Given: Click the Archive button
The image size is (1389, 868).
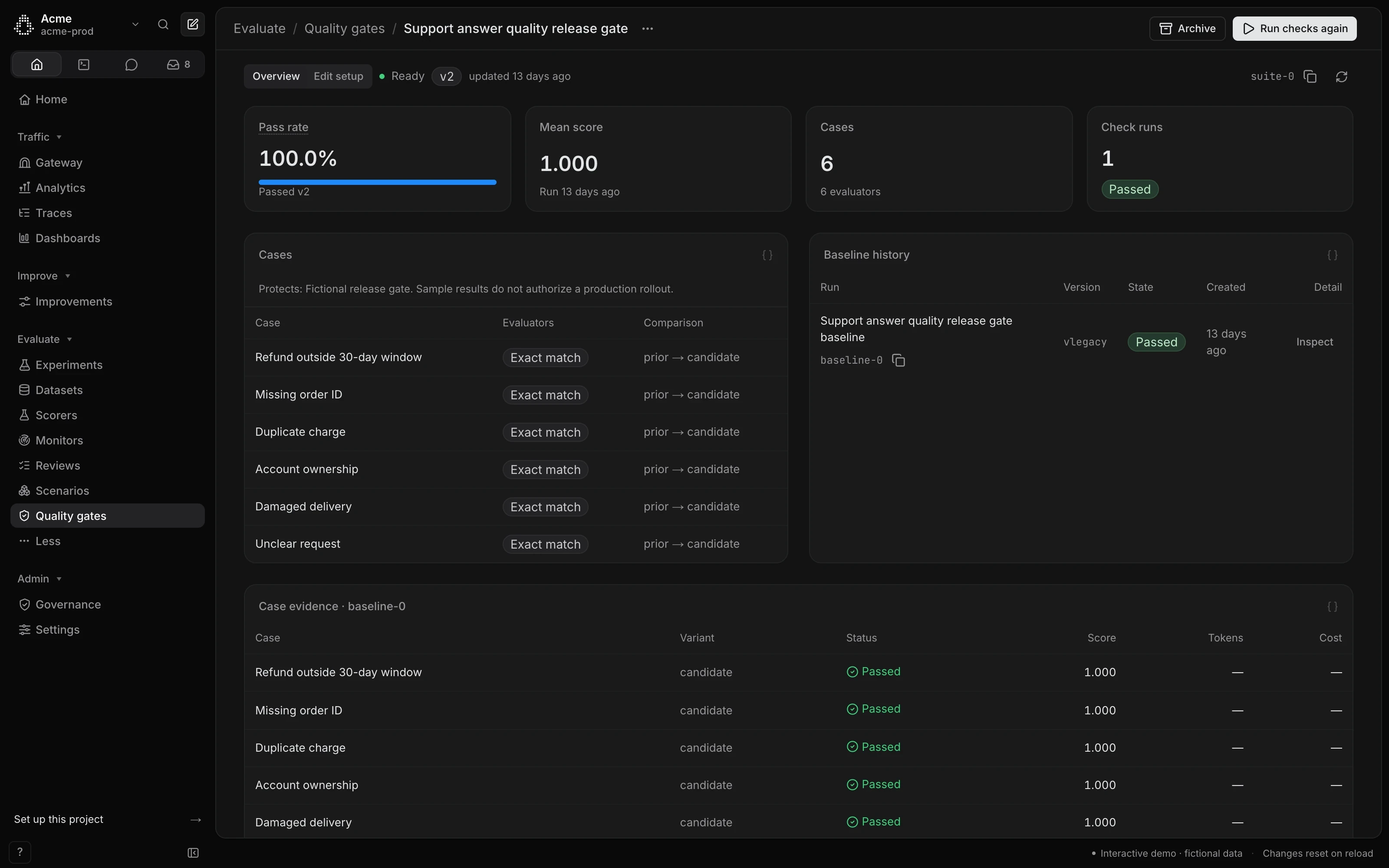Looking at the screenshot, I should click(1187, 29).
